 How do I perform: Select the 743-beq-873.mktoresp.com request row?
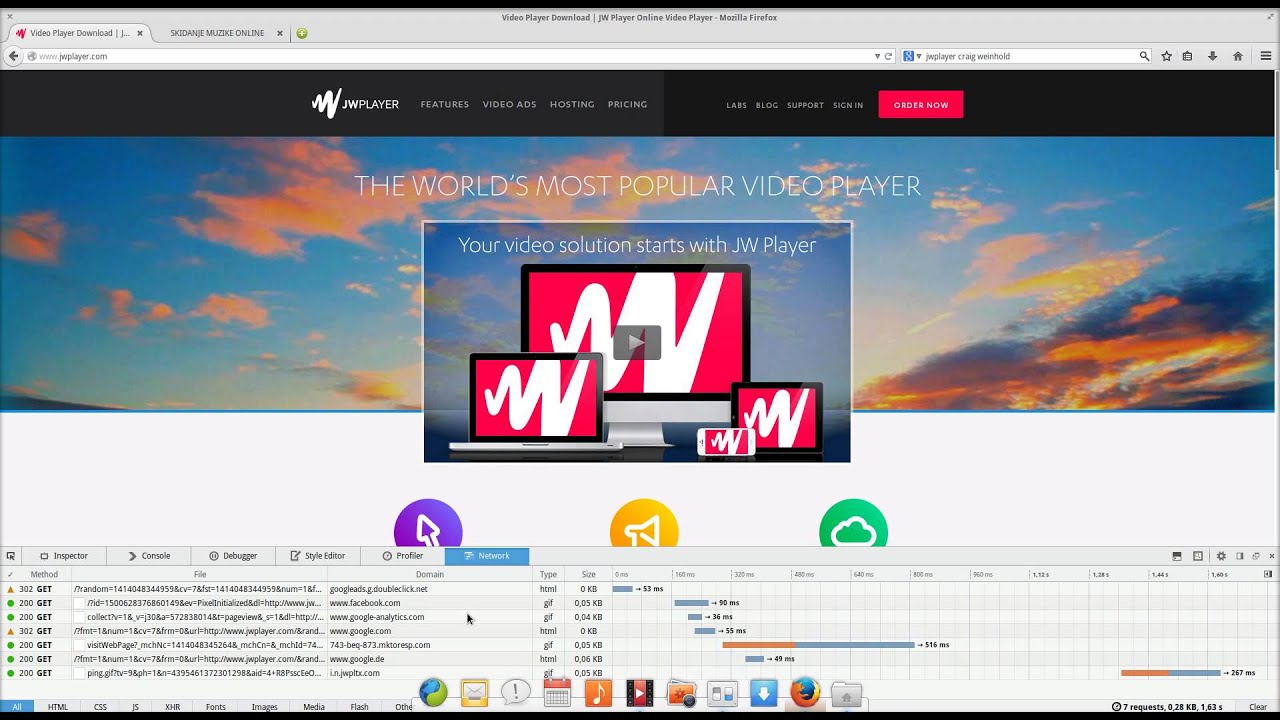coord(640,645)
